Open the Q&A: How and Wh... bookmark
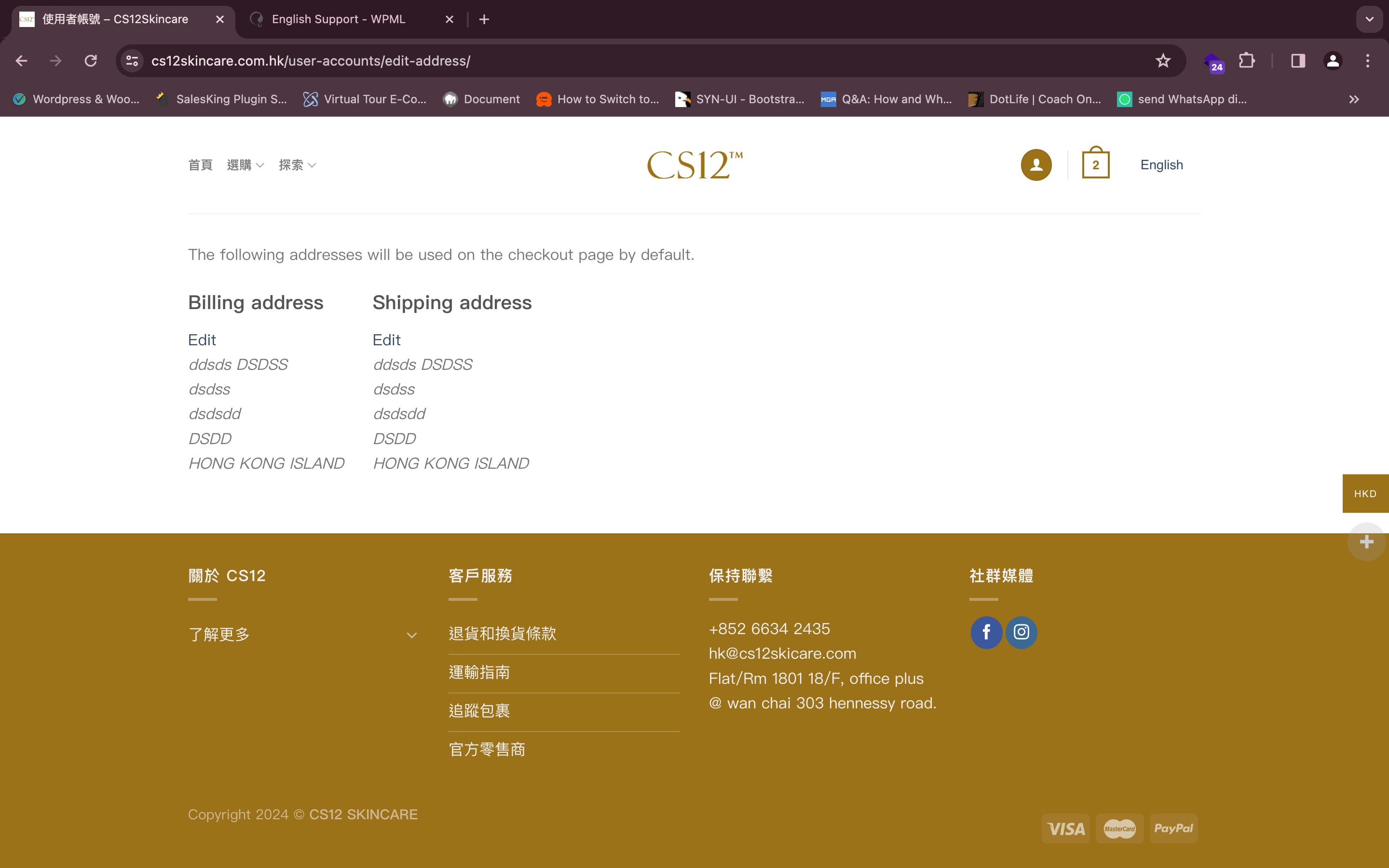1389x868 pixels. coord(886,99)
